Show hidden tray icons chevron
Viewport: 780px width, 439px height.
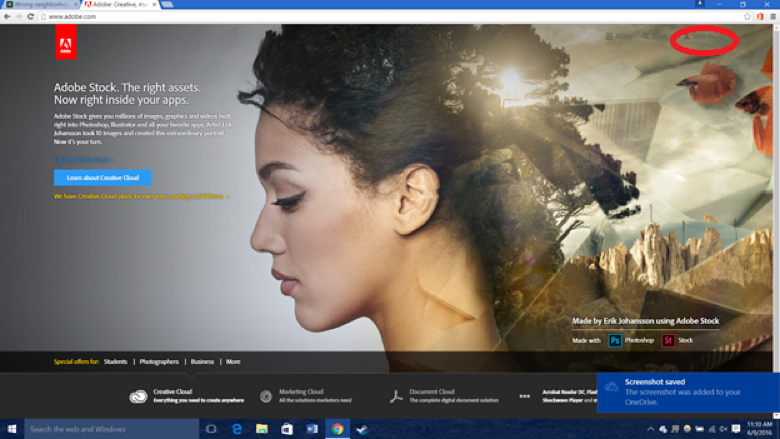tap(650, 429)
